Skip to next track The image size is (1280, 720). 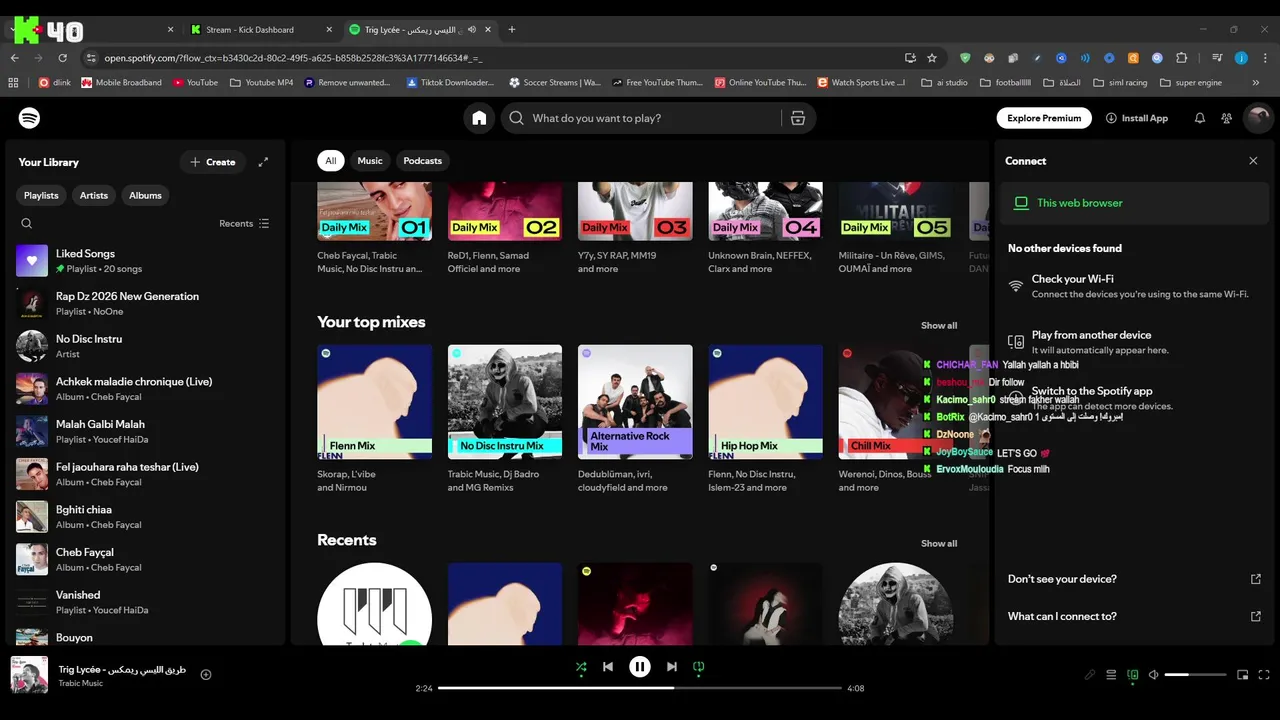tap(671, 667)
